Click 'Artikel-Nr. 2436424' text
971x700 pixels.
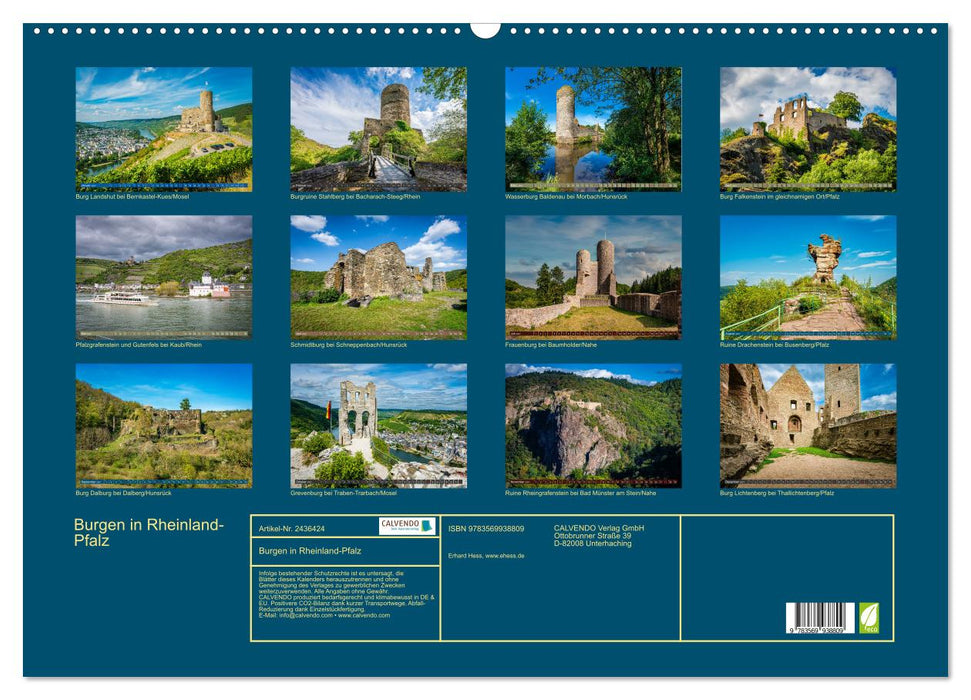tap(292, 529)
